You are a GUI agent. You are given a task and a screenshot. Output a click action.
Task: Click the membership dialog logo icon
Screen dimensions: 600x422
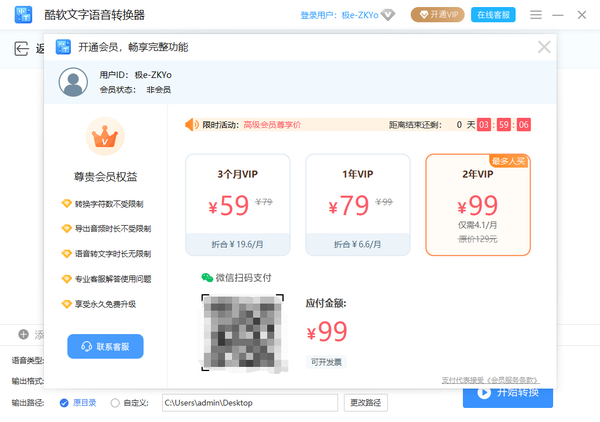tap(63, 47)
